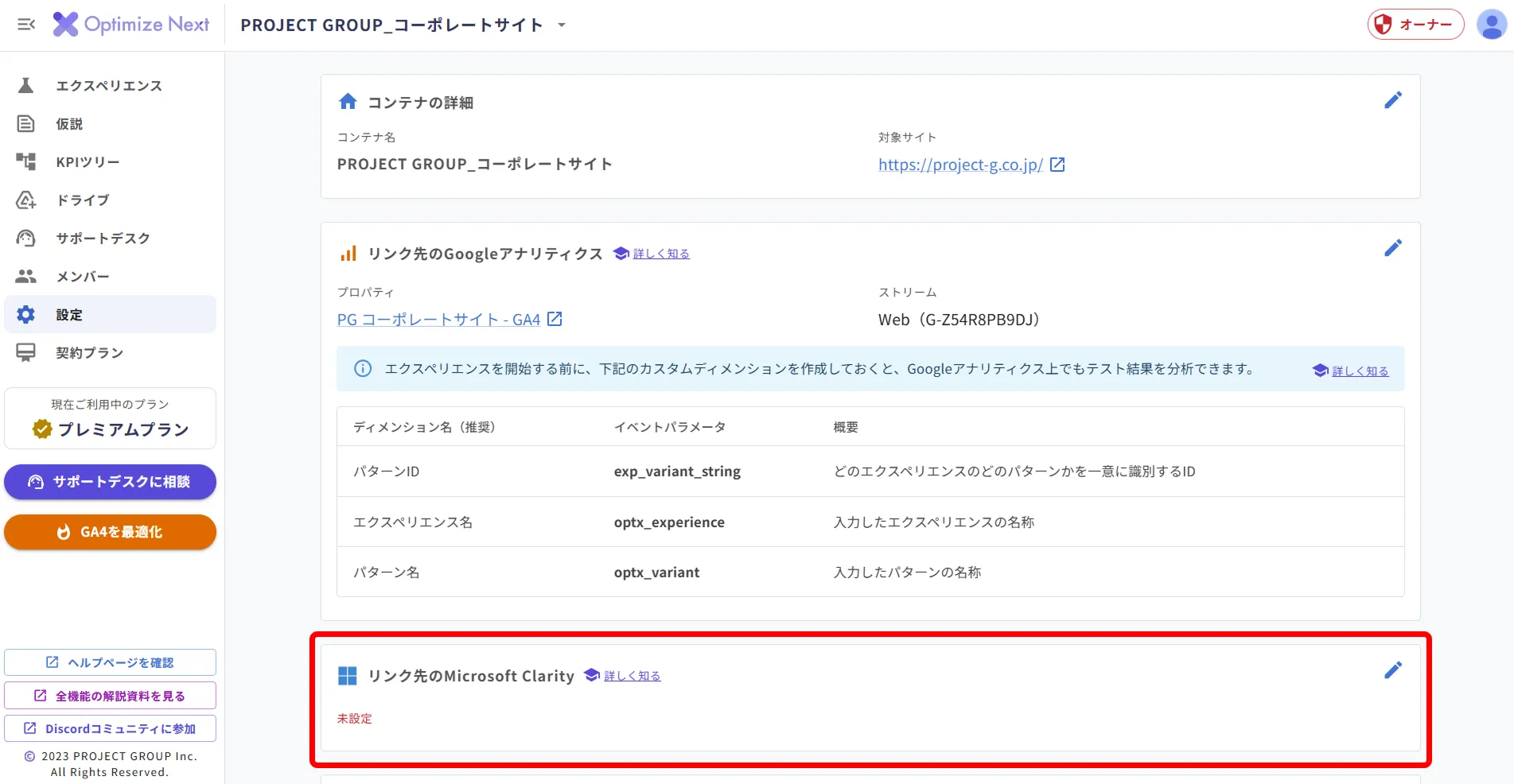Open https://project-g.co.jp/ link
The width and height of the screenshot is (1514, 784).
click(960, 165)
